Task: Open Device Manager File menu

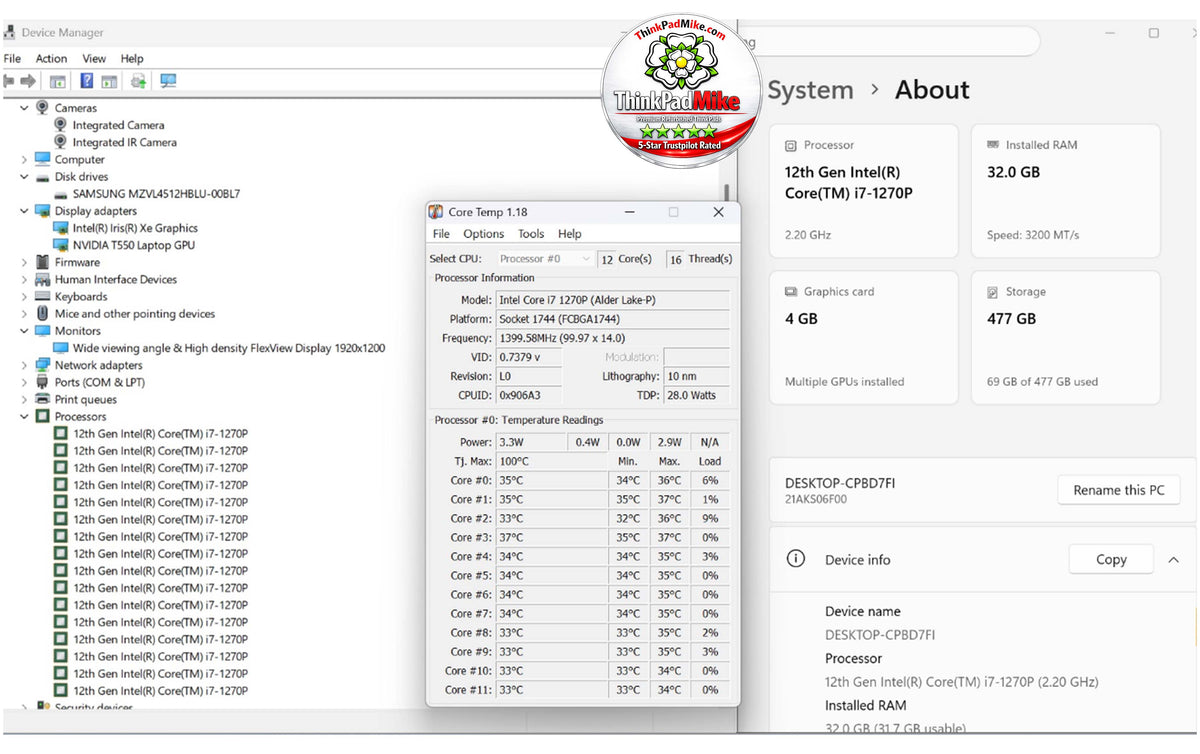Action: tap(12, 58)
